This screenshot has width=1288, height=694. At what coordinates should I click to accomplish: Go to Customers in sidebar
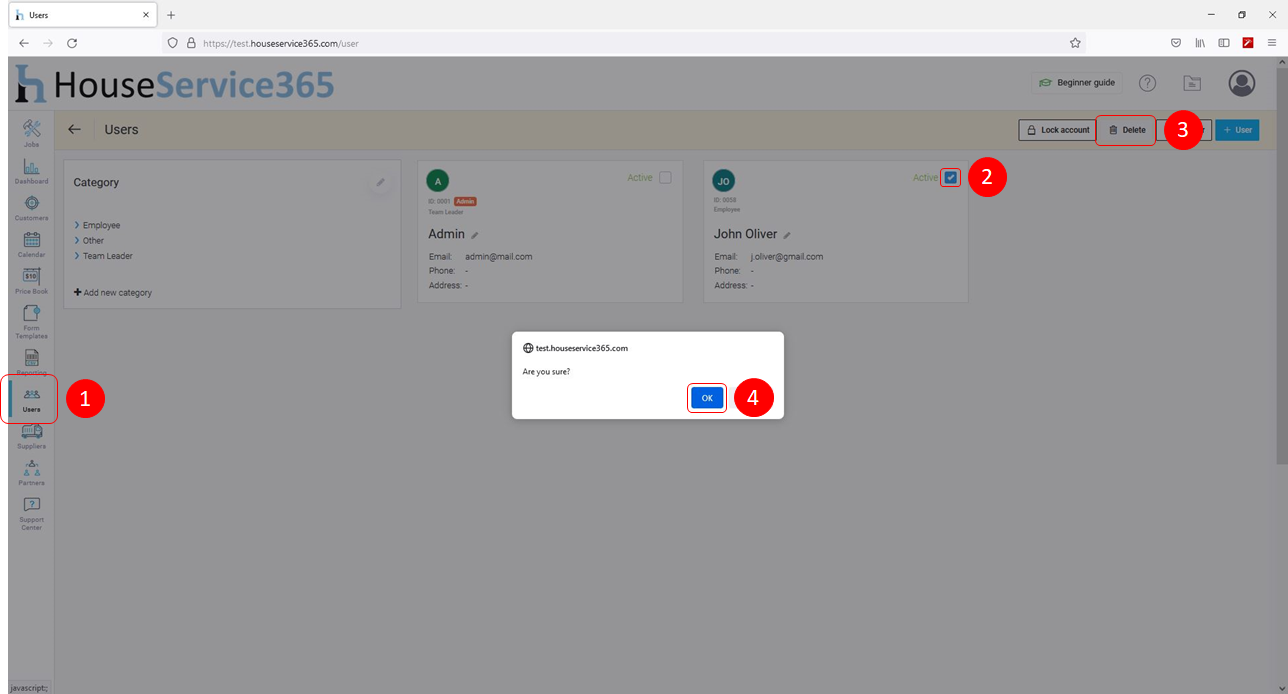click(x=31, y=208)
